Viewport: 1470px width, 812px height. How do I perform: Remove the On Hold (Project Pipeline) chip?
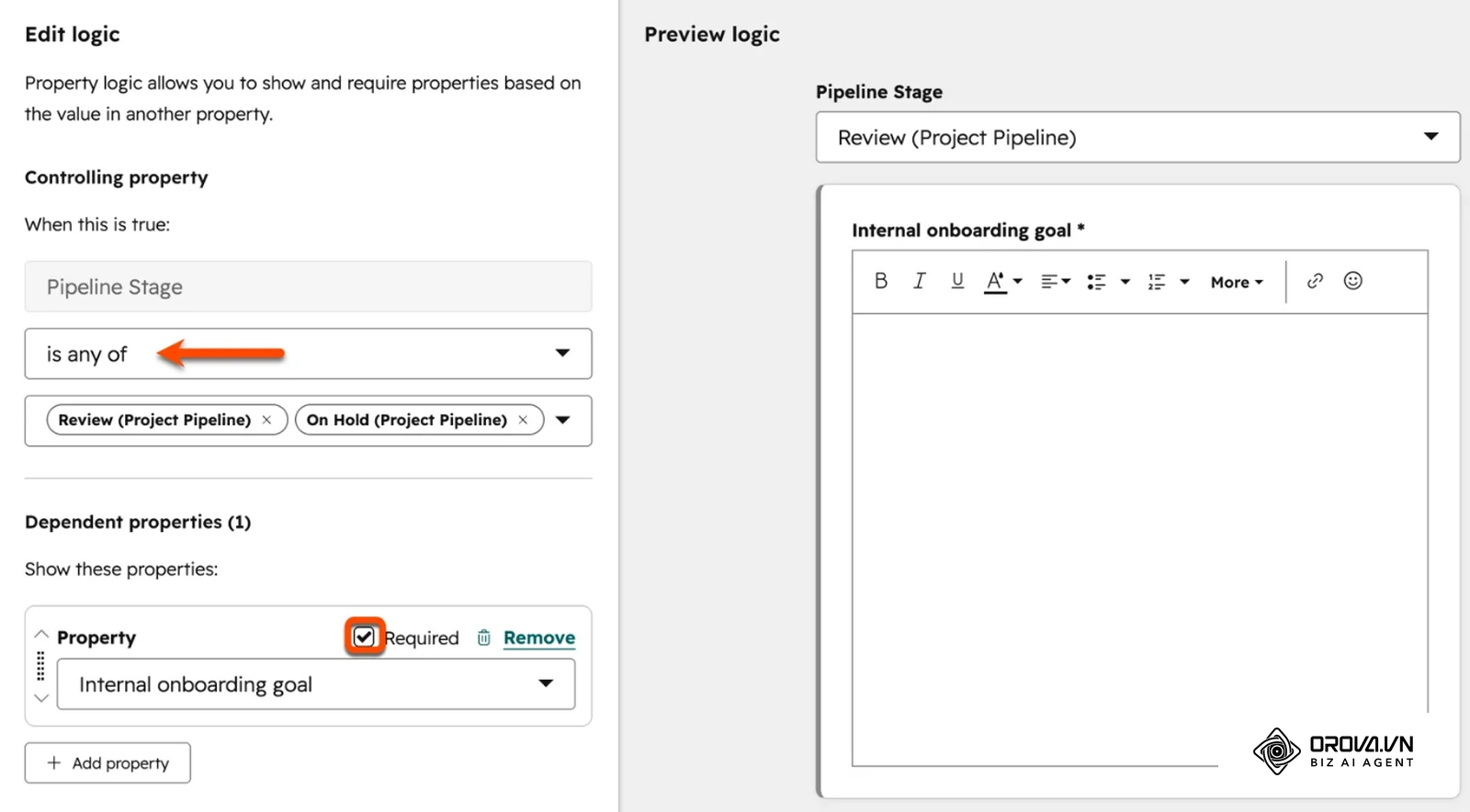pyautogui.click(x=523, y=420)
